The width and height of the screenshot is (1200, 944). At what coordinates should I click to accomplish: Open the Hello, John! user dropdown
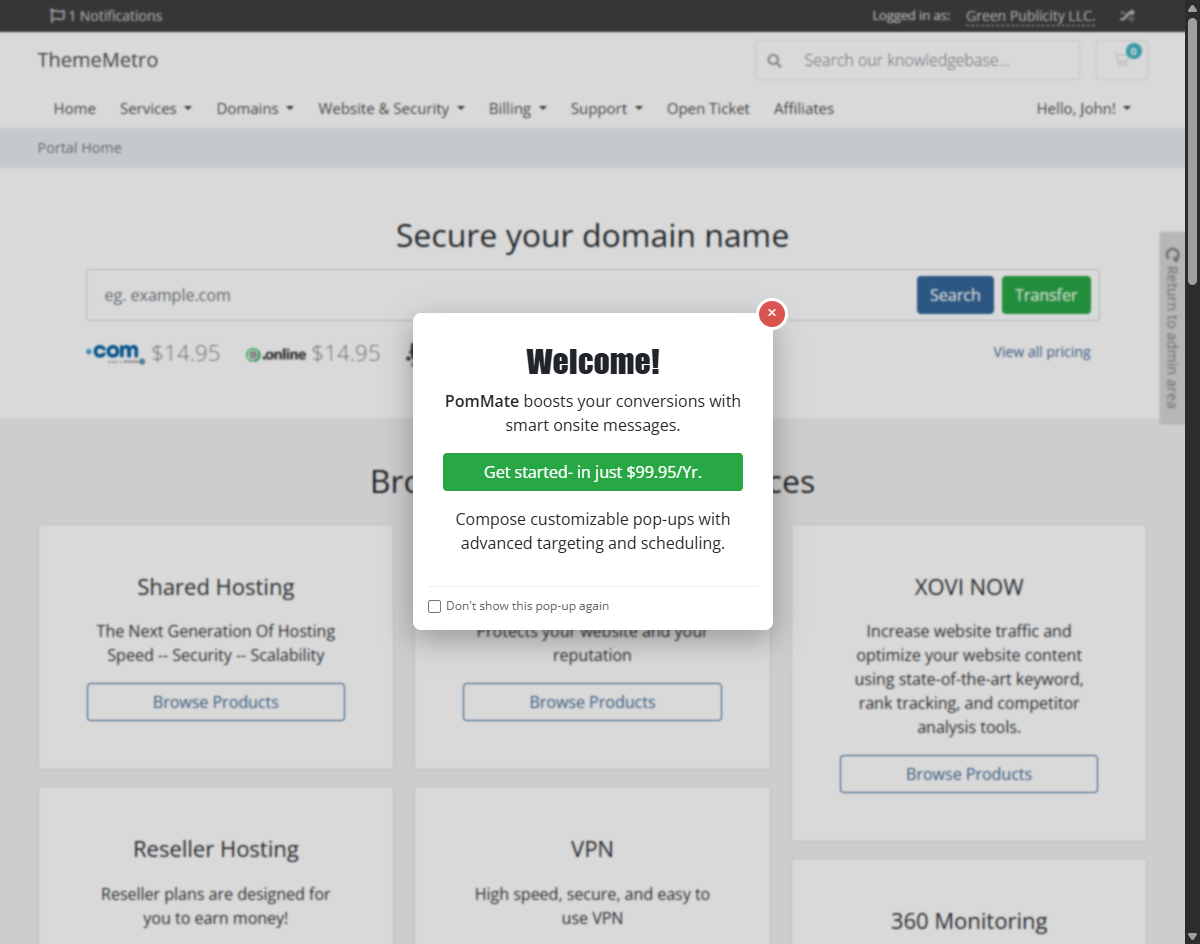point(1083,109)
